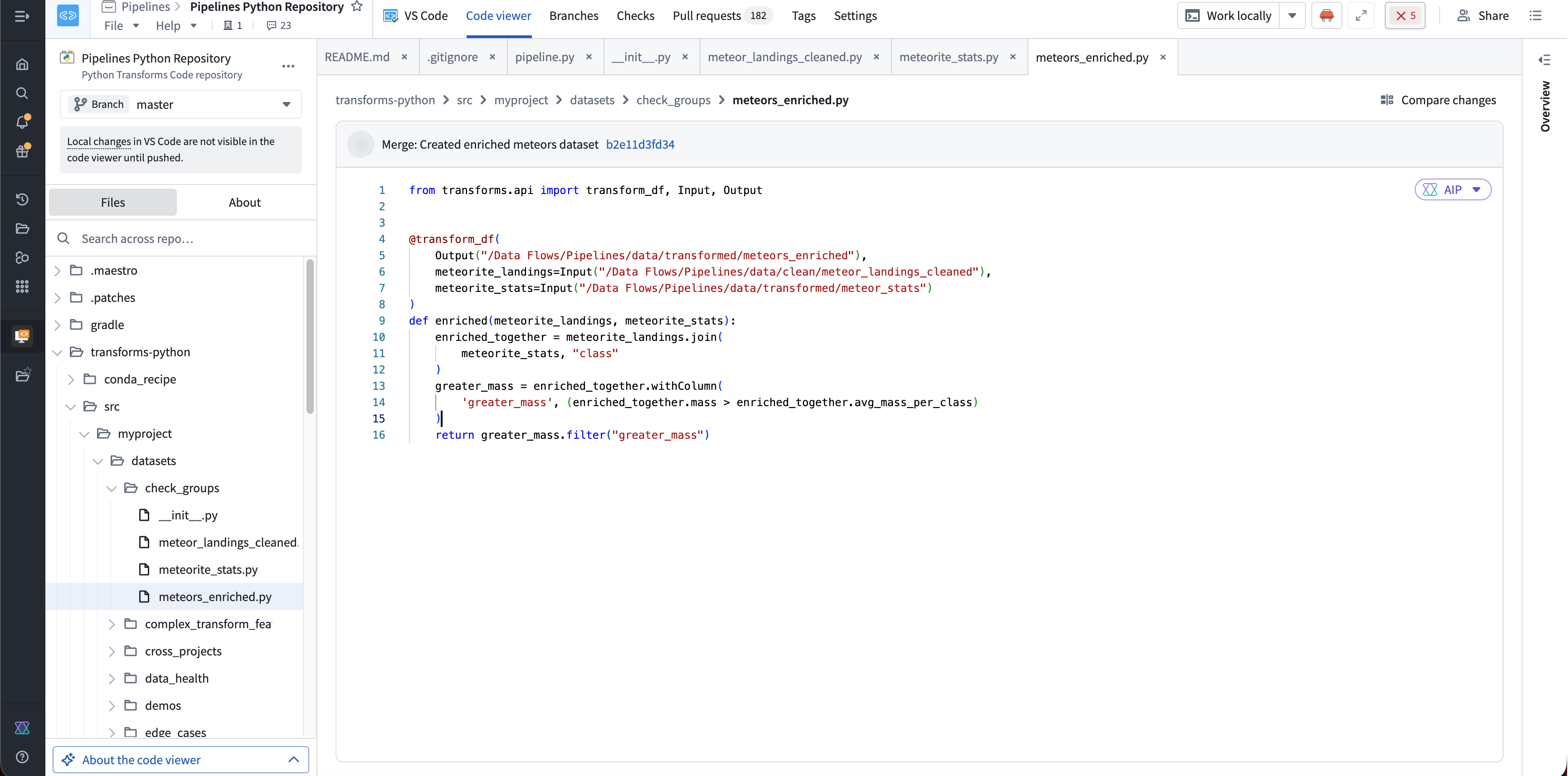Image resolution: width=1568 pixels, height=776 pixels.
Task: Click check_groups in the breadcrumb path
Action: (673, 100)
